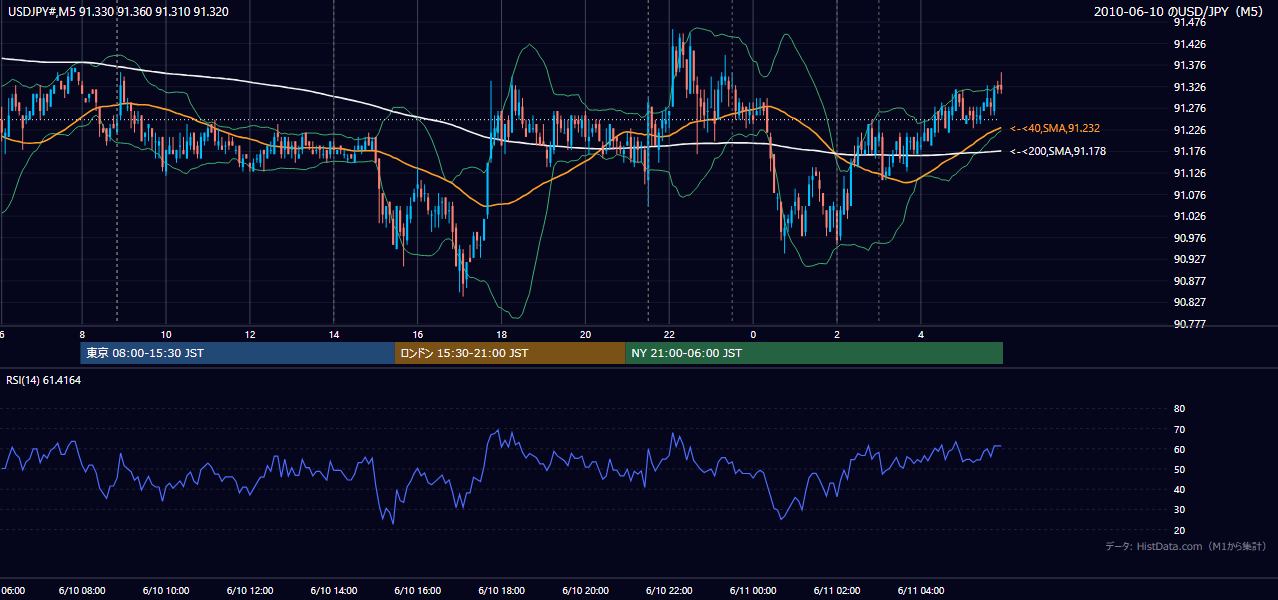Image resolution: width=1278 pixels, height=600 pixels.
Task: Click the RSI(14) 61.4164 indicator label
Action: (44, 380)
